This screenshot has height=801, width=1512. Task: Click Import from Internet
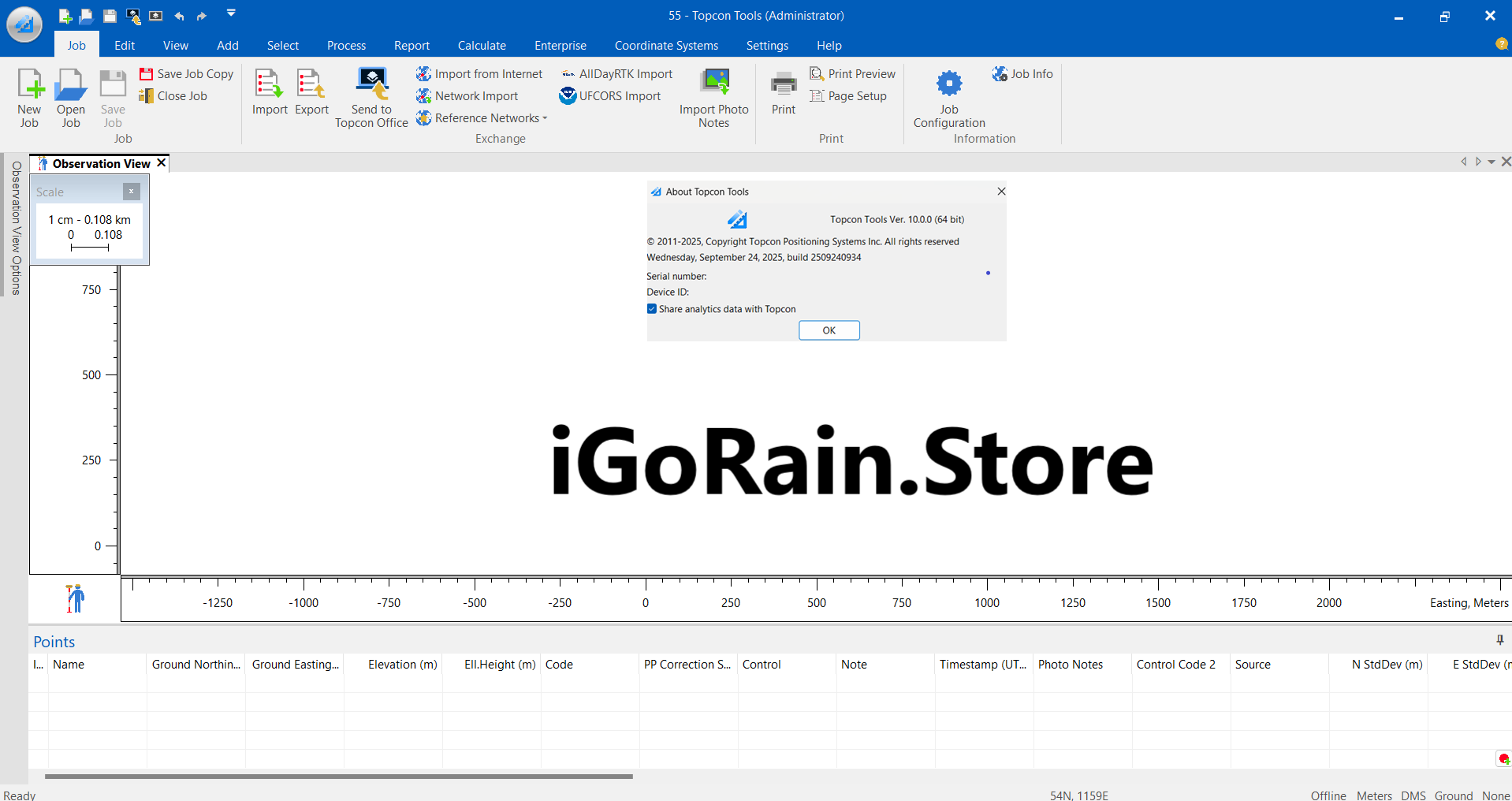point(480,74)
